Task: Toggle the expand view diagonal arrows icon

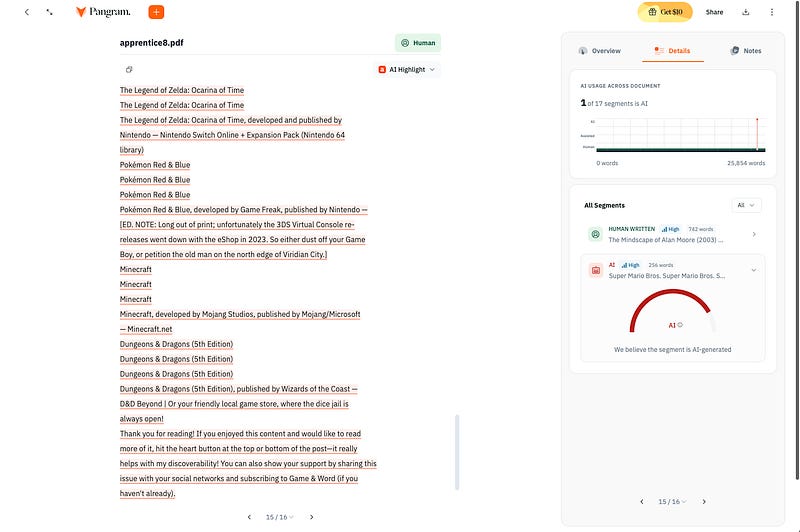Action: pyautogui.click(x=49, y=12)
